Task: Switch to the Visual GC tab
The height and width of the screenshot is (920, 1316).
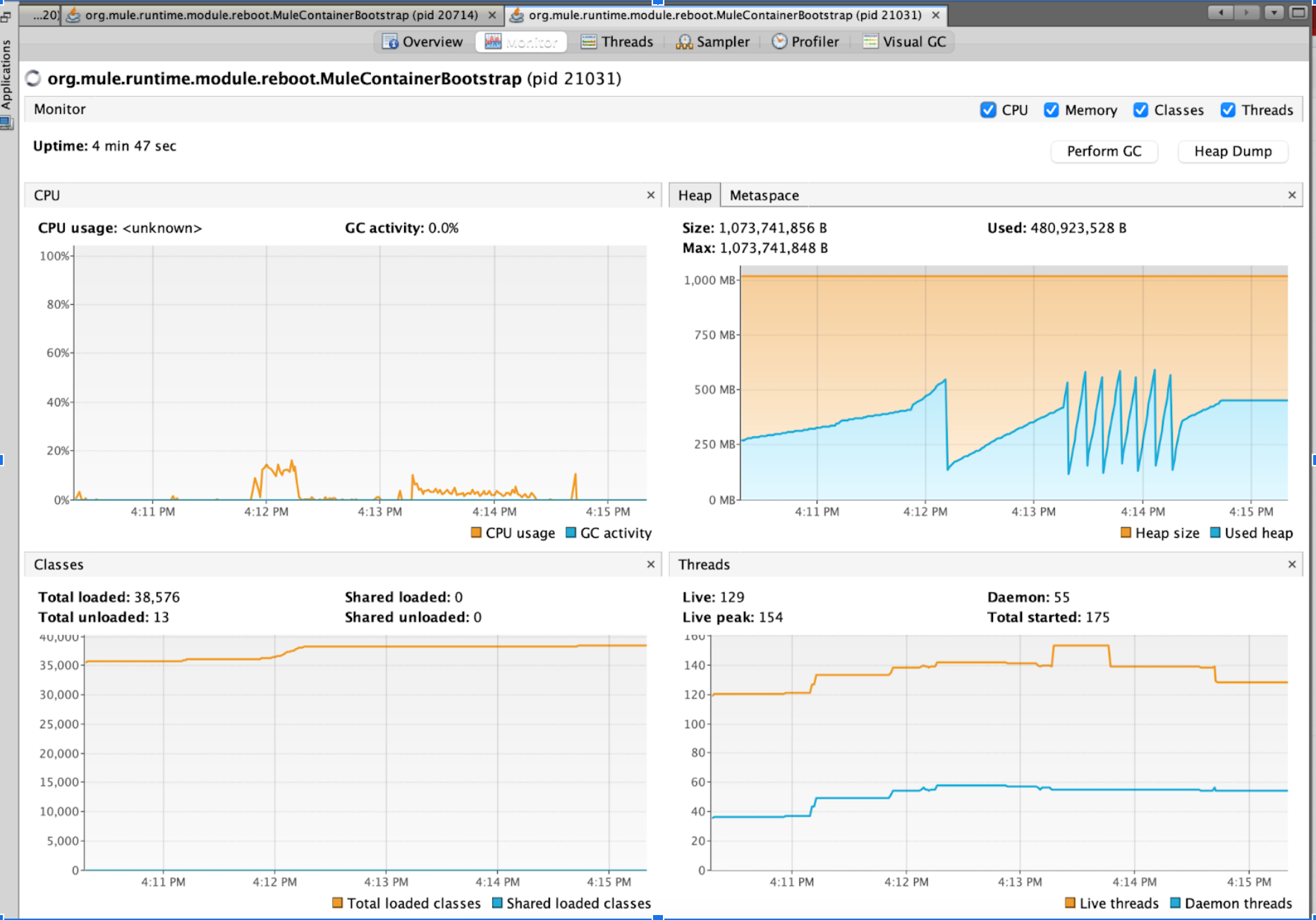Action: [905, 42]
